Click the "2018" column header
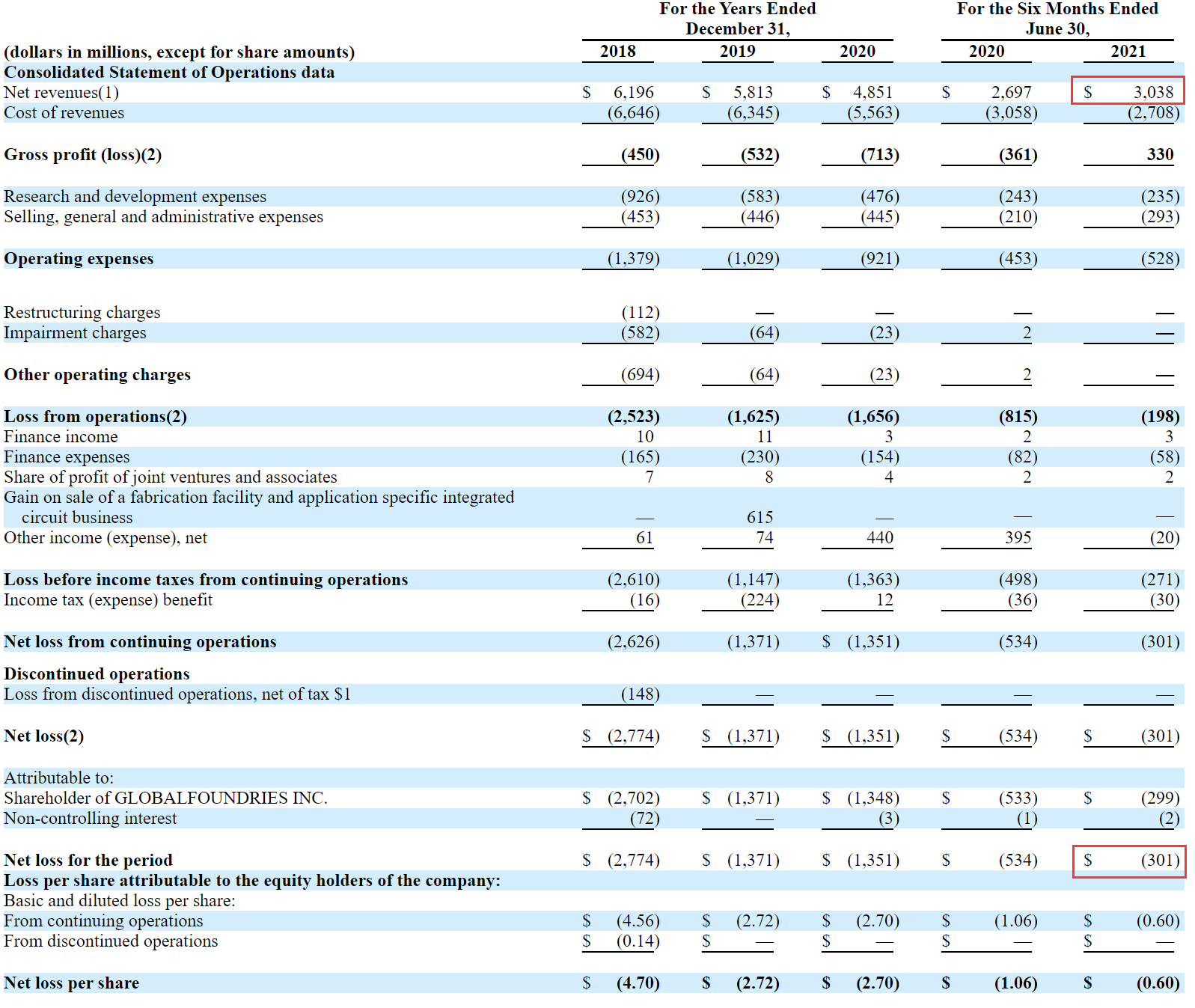The height and width of the screenshot is (1008, 1195). click(618, 51)
